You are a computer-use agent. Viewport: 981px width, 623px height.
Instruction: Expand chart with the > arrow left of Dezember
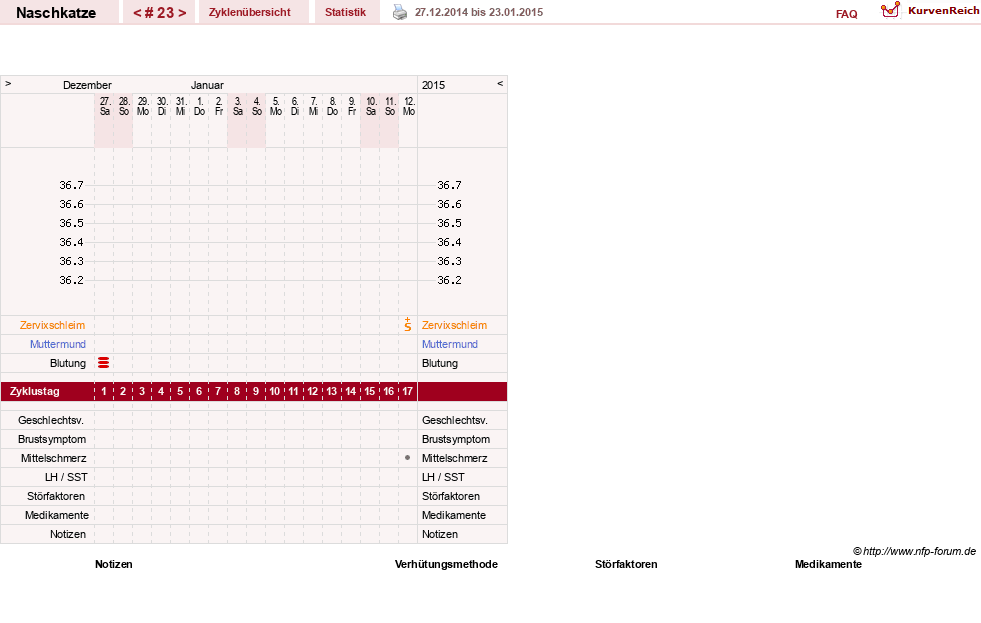click(8, 84)
